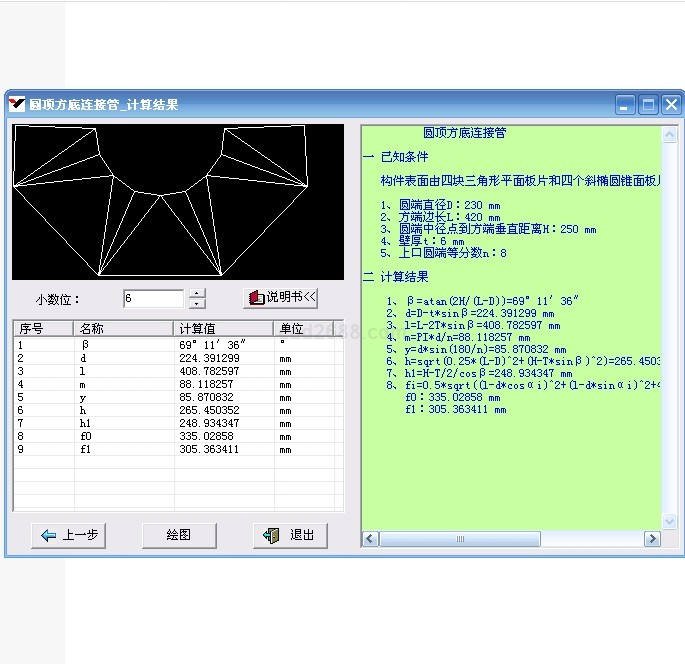The height and width of the screenshot is (664, 685).
Task: Select the β row in results table
Action: [x=177, y=345]
